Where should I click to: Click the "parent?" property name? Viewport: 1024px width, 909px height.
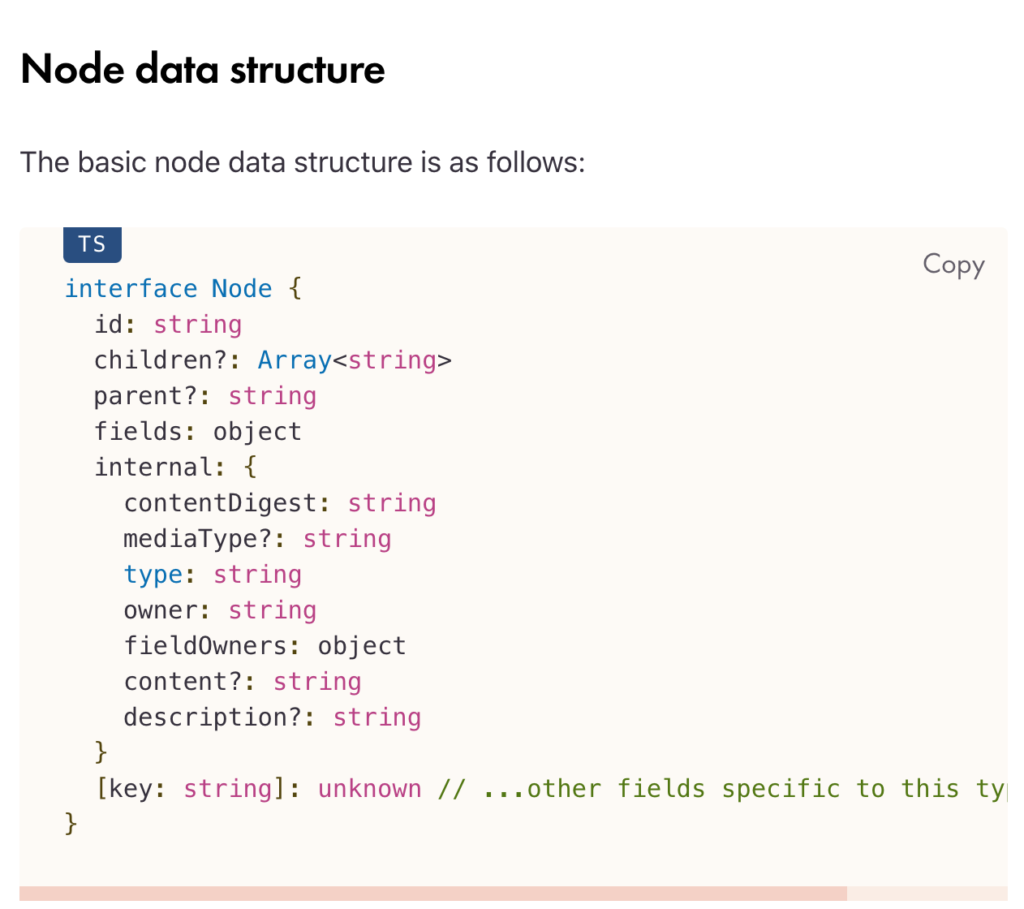pyautogui.click(x=147, y=396)
